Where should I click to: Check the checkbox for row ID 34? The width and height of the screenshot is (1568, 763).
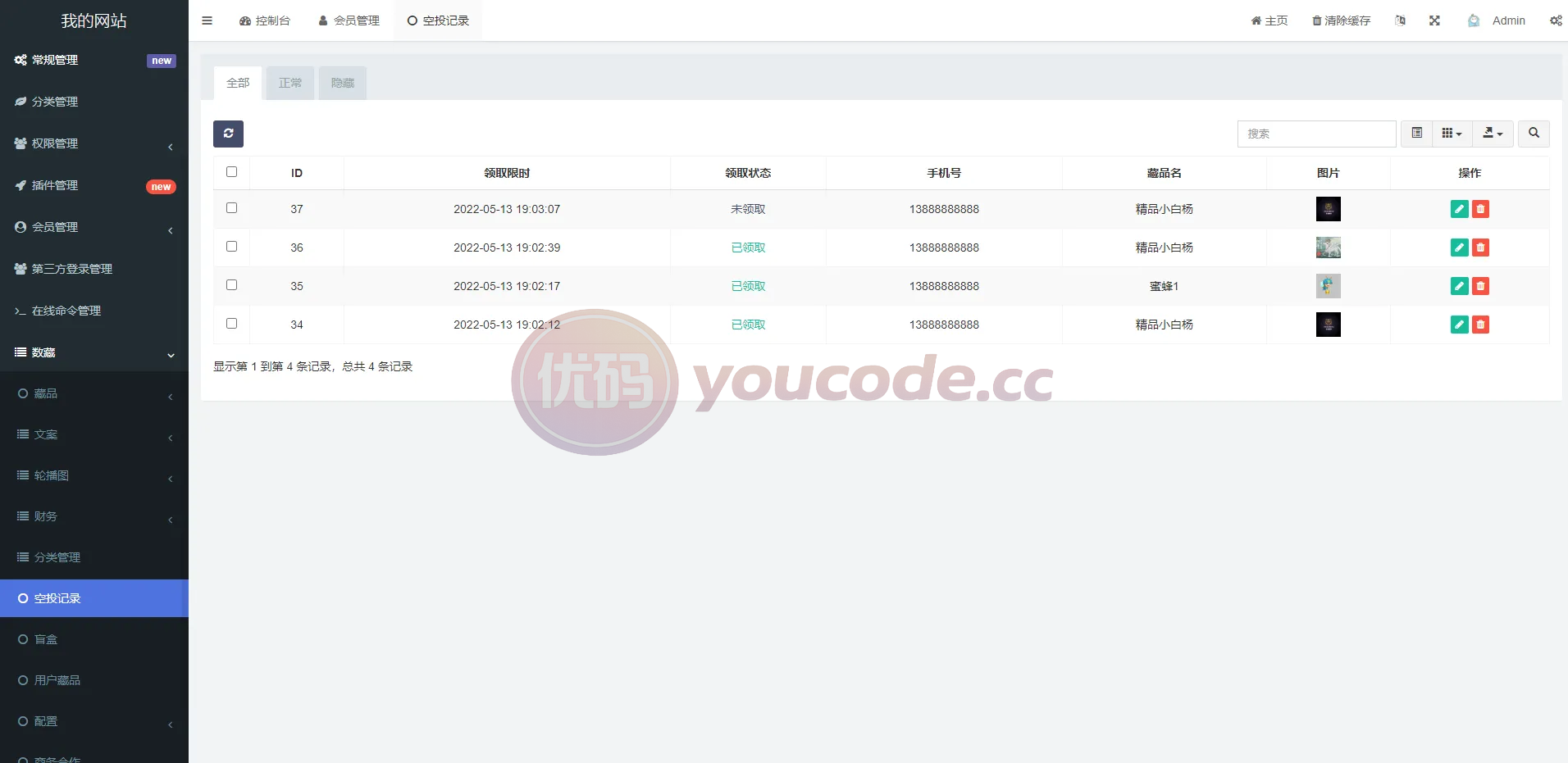click(x=231, y=324)
